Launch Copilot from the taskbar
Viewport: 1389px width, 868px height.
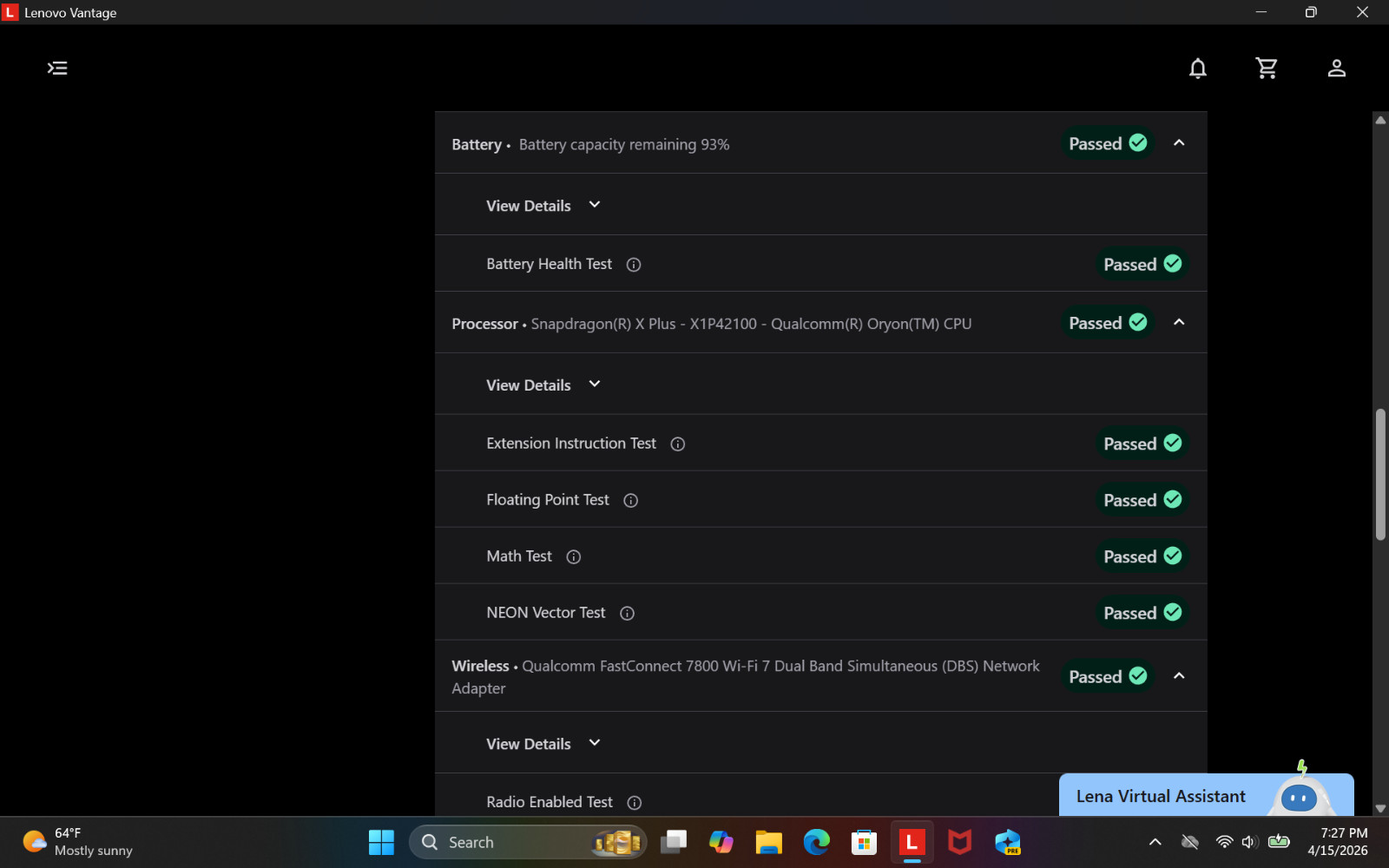tap(721, 842)
